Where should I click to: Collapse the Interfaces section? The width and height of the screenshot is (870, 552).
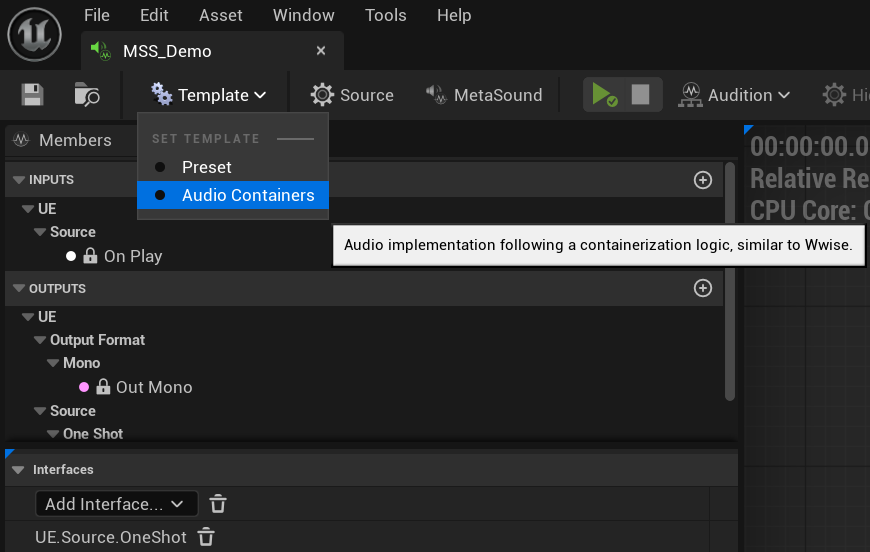point(18,470)
